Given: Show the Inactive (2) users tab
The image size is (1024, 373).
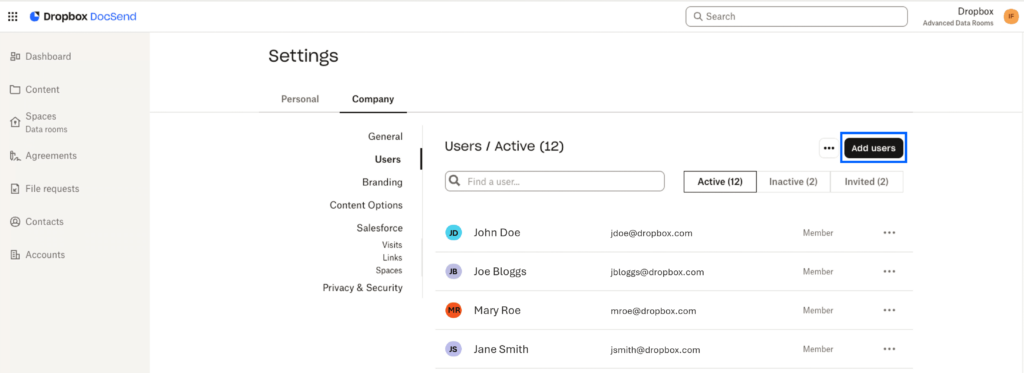Looking at the screenshot, I should click(793, 182).
